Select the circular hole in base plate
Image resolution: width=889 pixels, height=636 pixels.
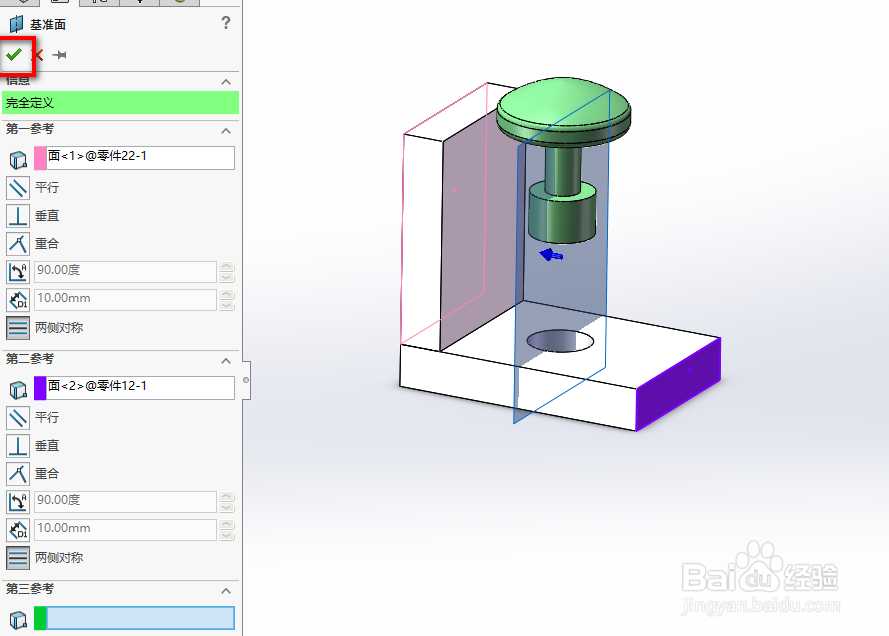[560, 341]
